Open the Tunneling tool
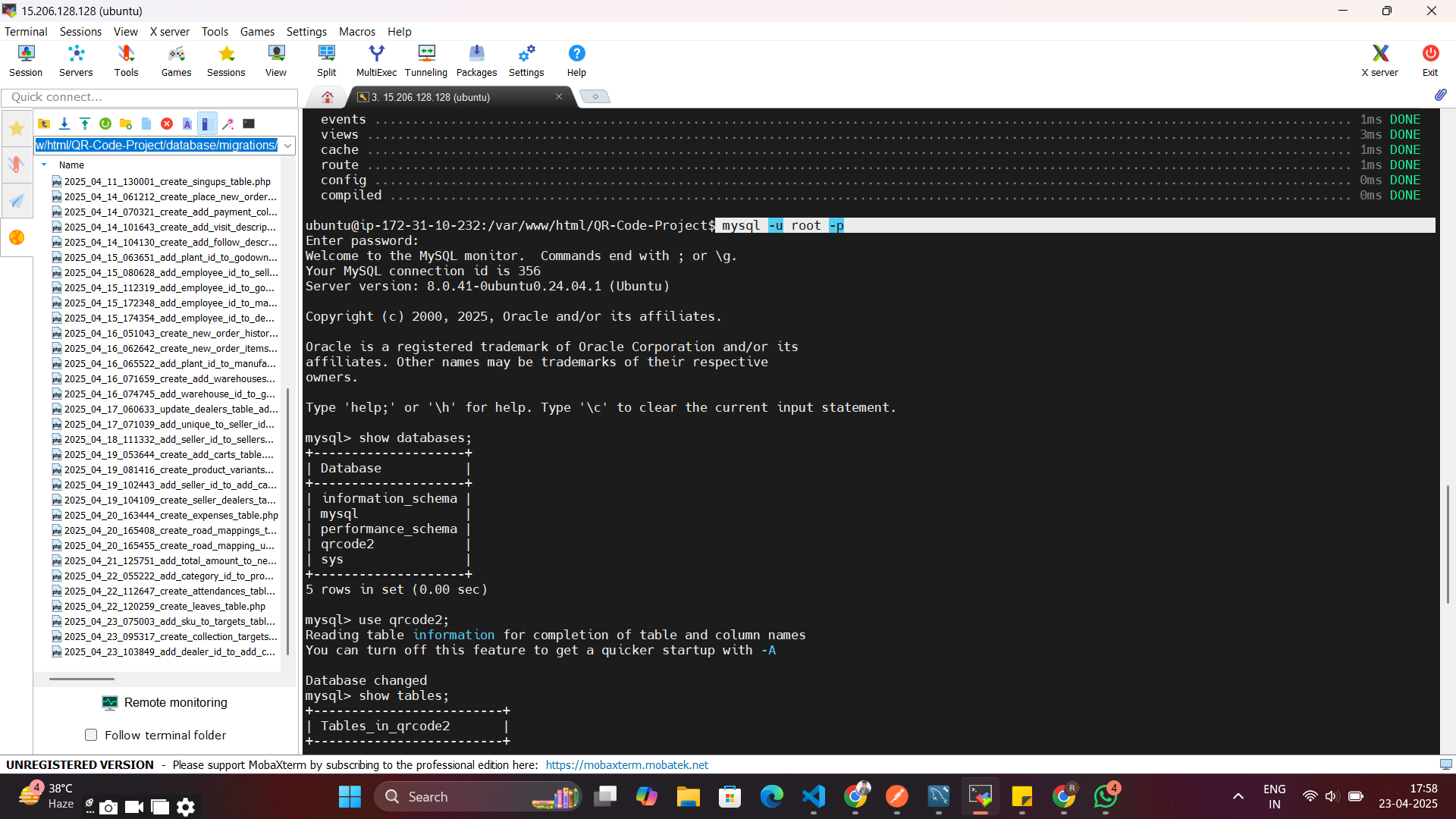 426,61
